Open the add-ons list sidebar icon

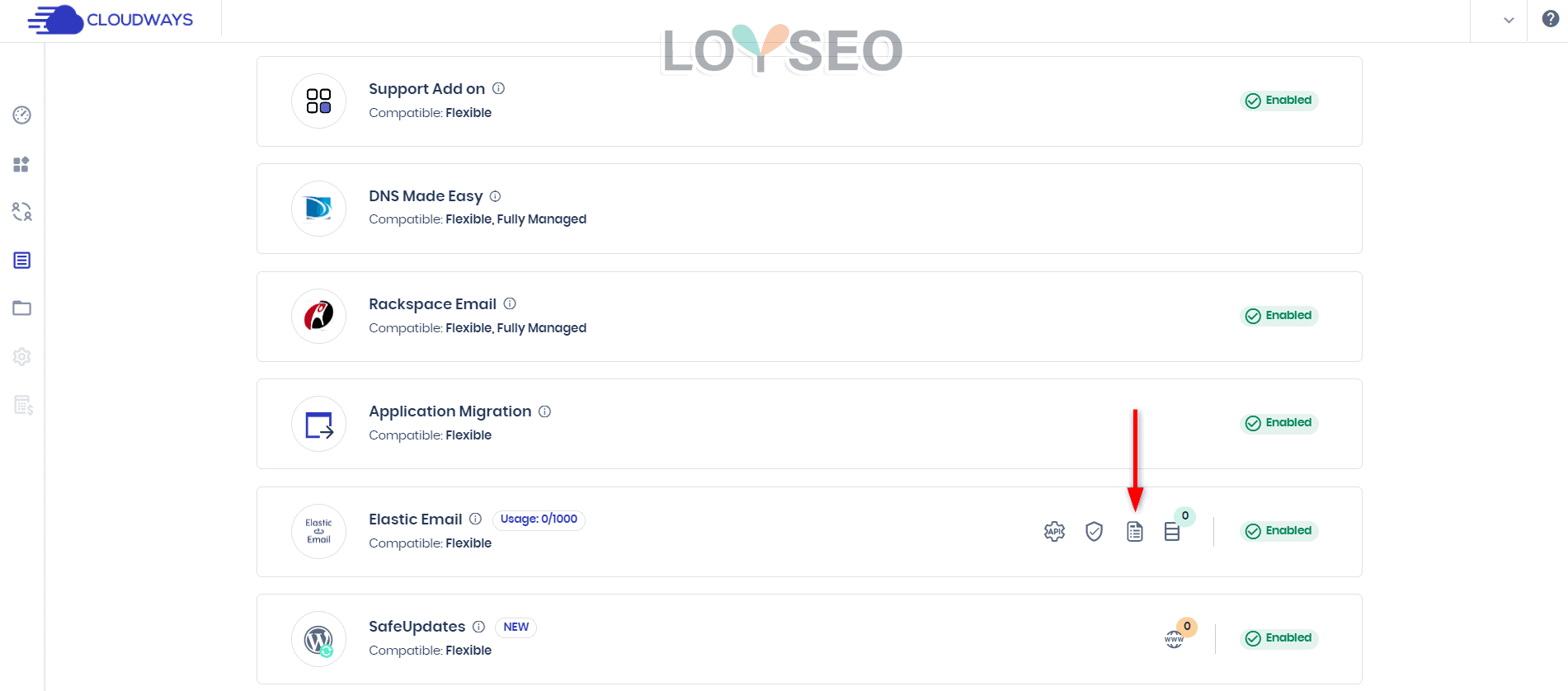(22, 261)
